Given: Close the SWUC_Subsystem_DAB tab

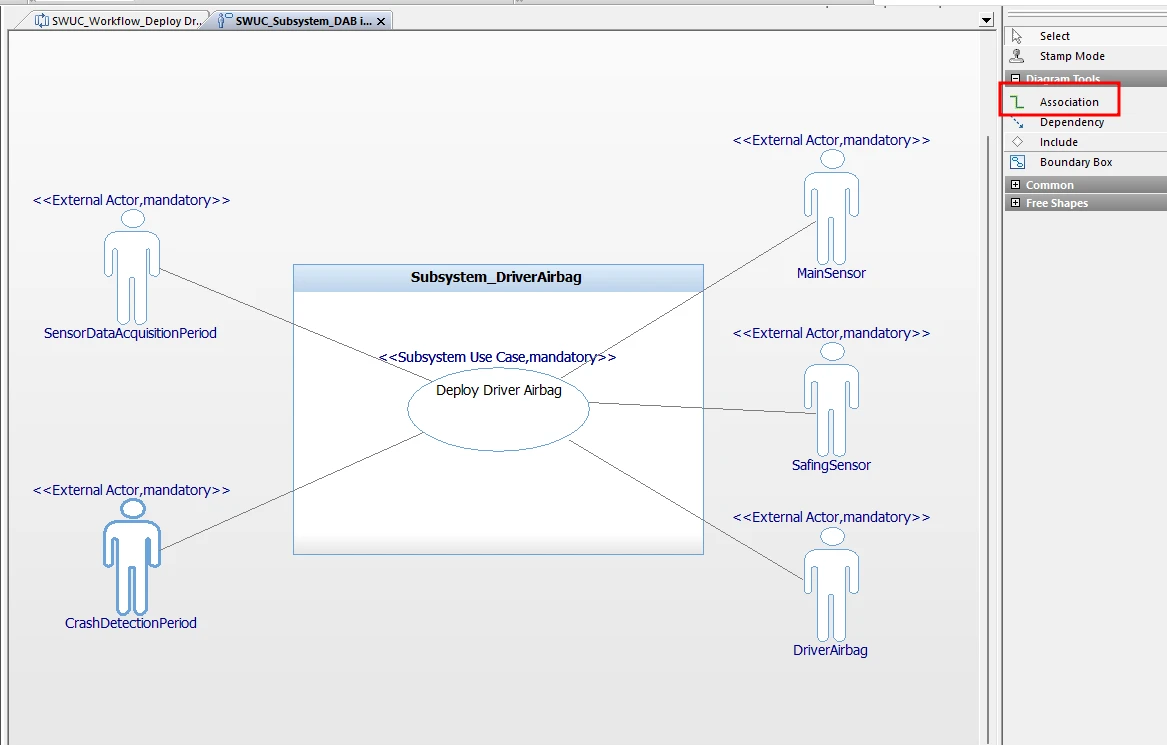Looking at the screenshot, I should pyautogui.click(x=381, y=22).
